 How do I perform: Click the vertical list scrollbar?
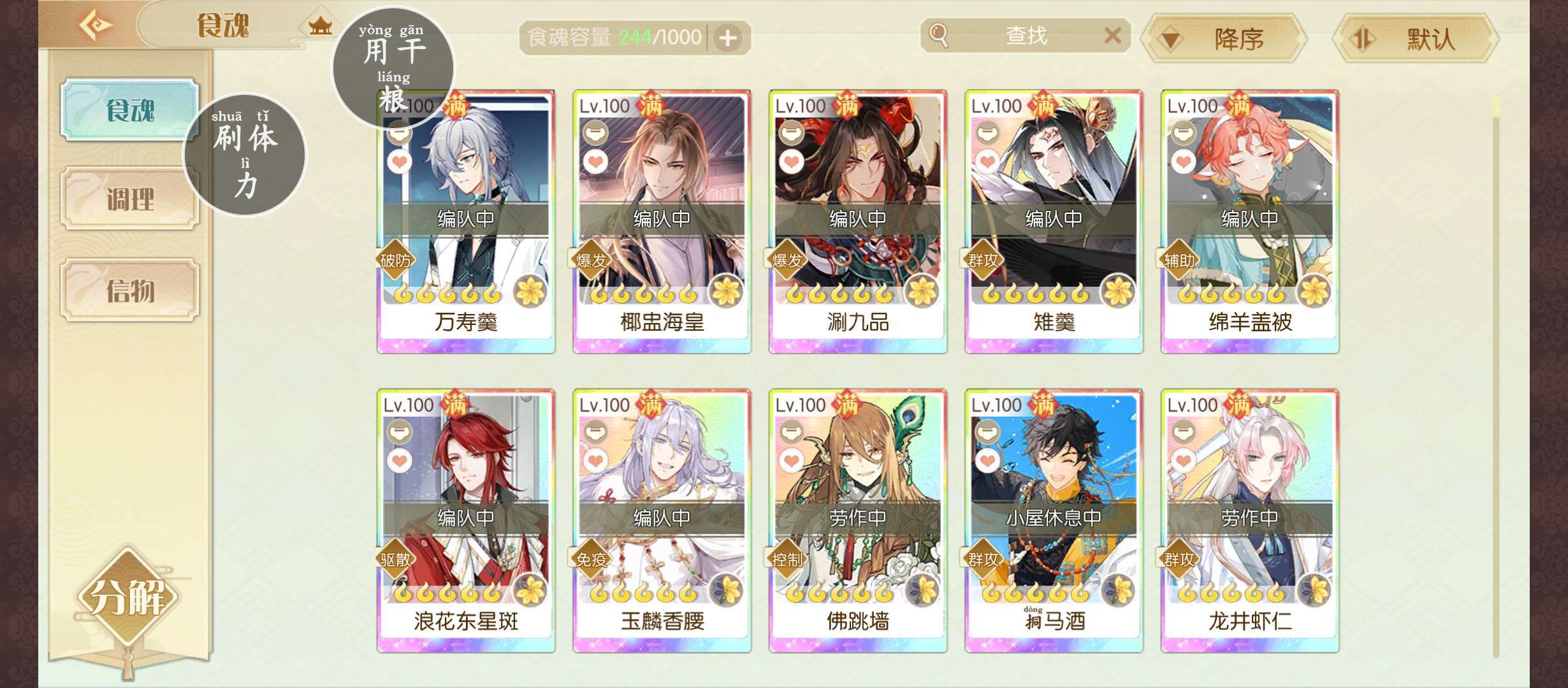(1495, 376)
